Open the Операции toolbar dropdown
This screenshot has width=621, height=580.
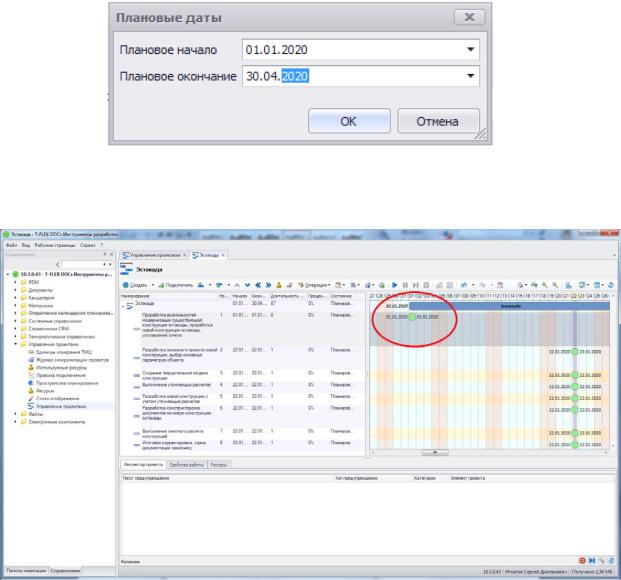click(x=314, y=285)
